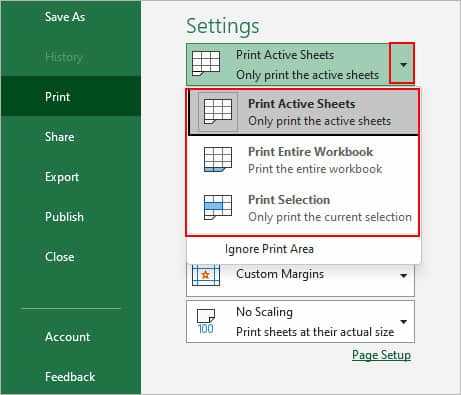
Task: Open the Publish page
Action: coord(64,217)
